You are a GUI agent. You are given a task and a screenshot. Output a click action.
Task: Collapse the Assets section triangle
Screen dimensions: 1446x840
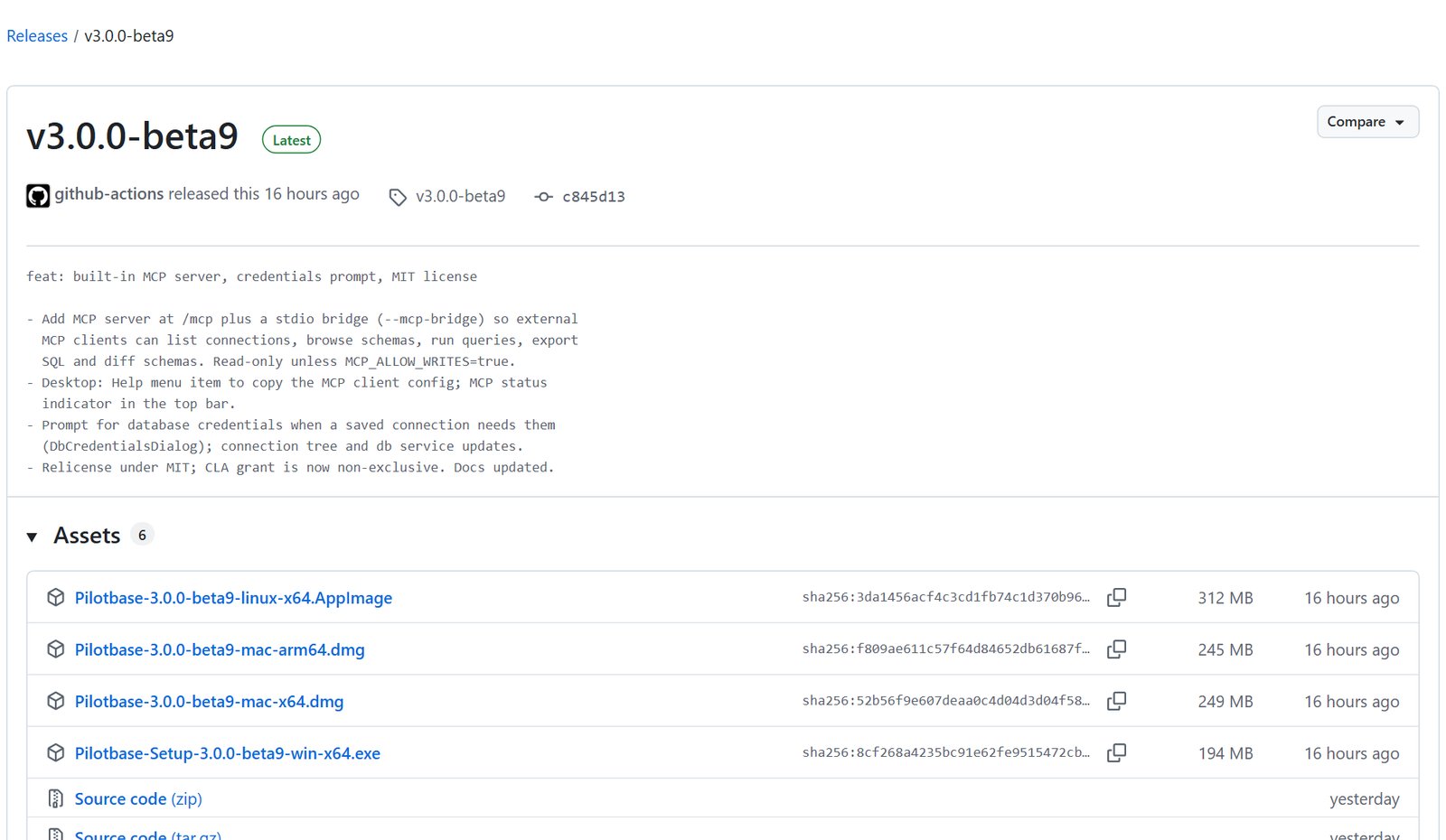coord(33,537)
